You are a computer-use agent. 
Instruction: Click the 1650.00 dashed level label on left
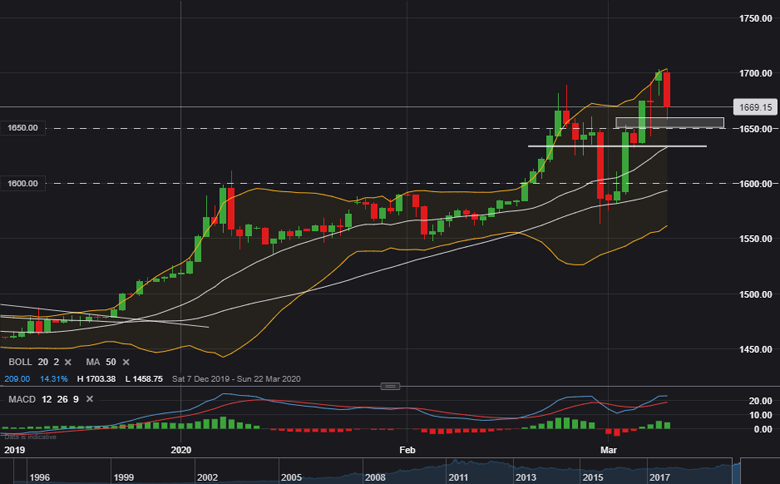pos(20,128)
